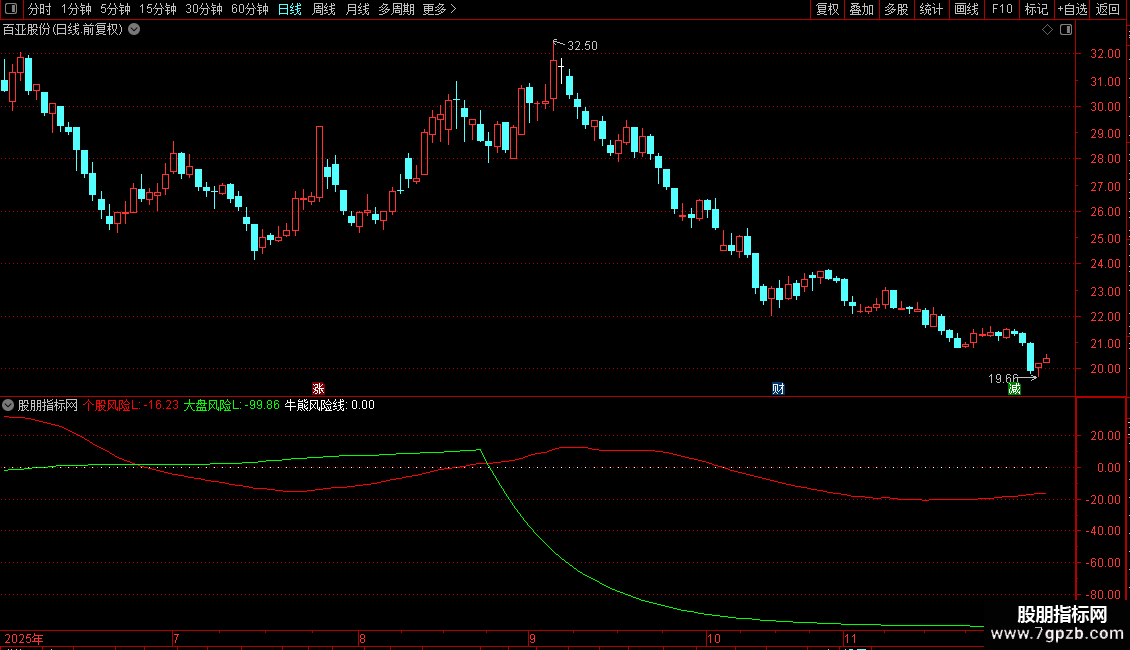Click the diamond icon above price axis

coord(1047,30)
